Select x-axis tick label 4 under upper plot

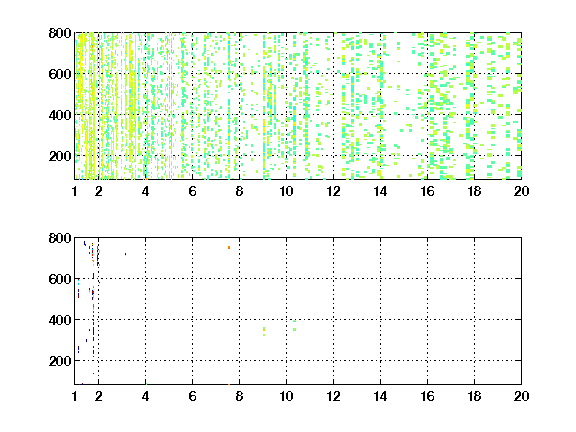[145, 191]
